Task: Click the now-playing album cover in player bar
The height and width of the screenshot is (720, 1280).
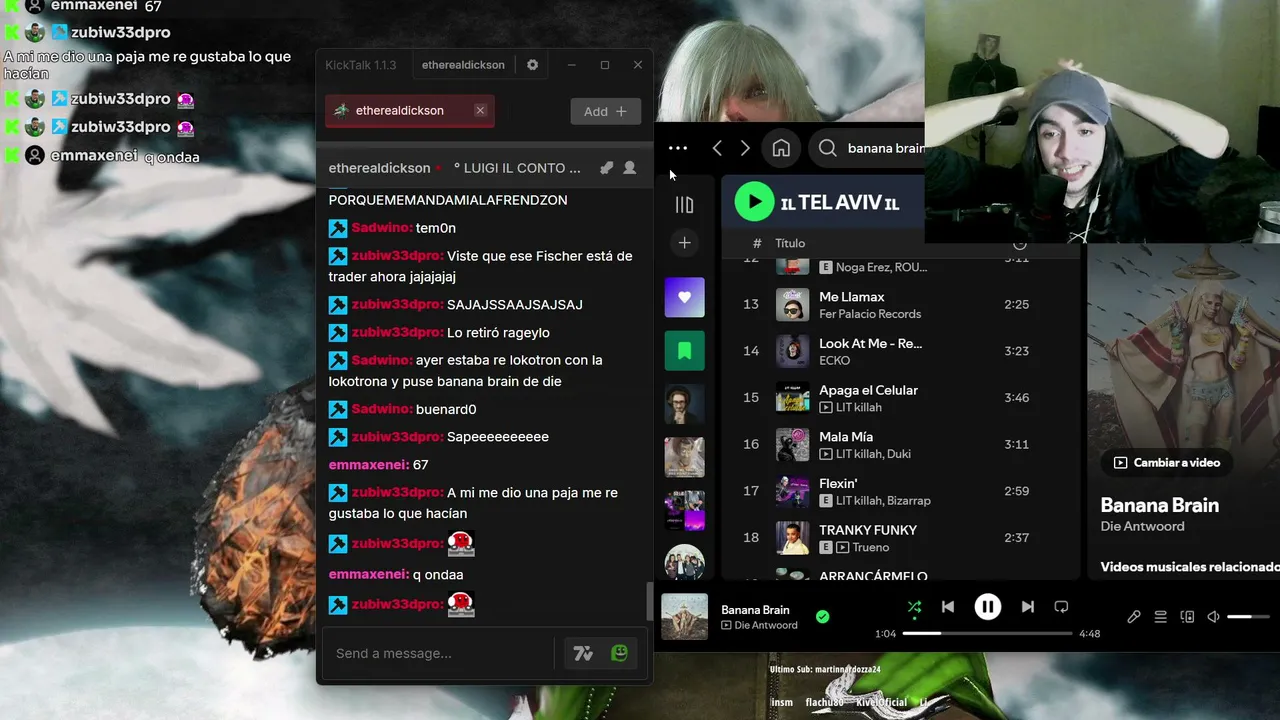Action: (x=685, y=617)
